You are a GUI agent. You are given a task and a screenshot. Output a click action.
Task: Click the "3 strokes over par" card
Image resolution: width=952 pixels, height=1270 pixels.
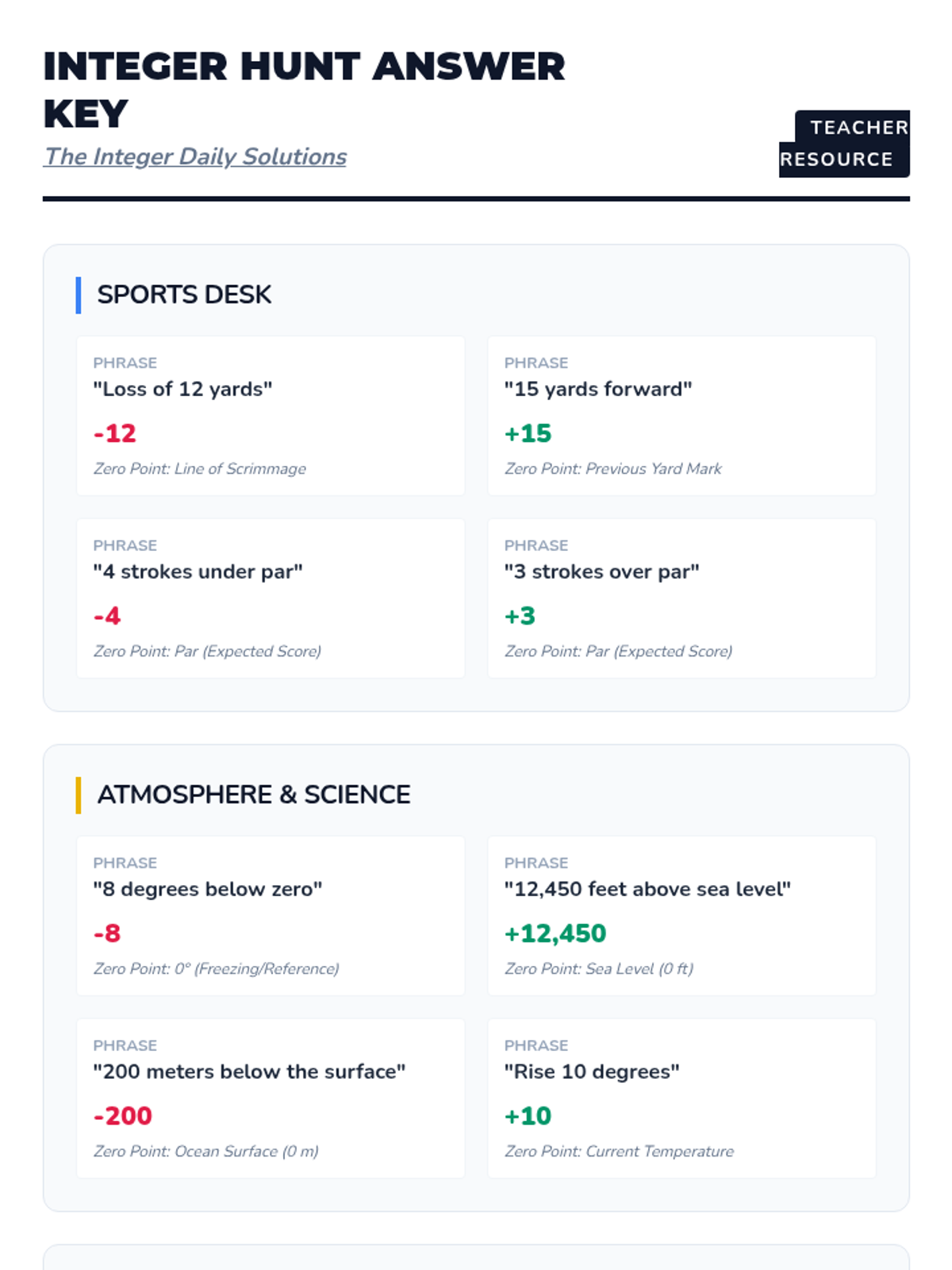click(x=681, y=598)
